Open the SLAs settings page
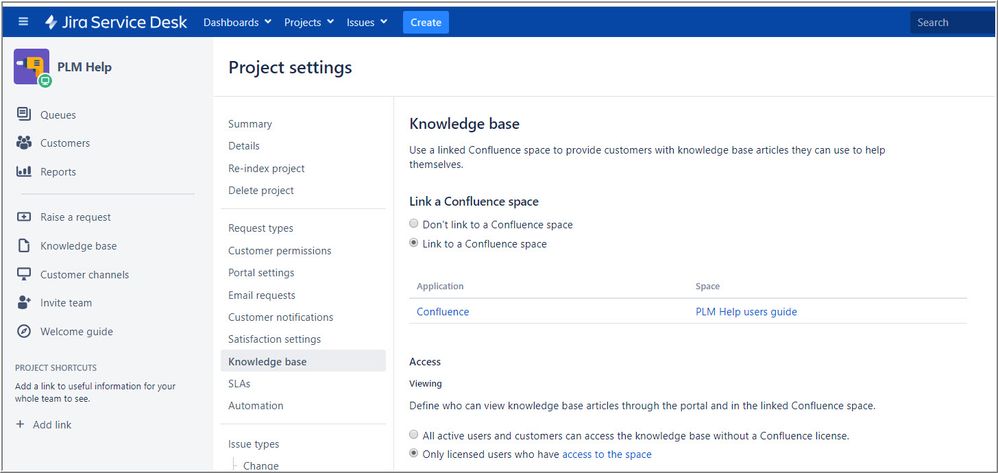The image size is (998, 473). [x=239, y=384]
